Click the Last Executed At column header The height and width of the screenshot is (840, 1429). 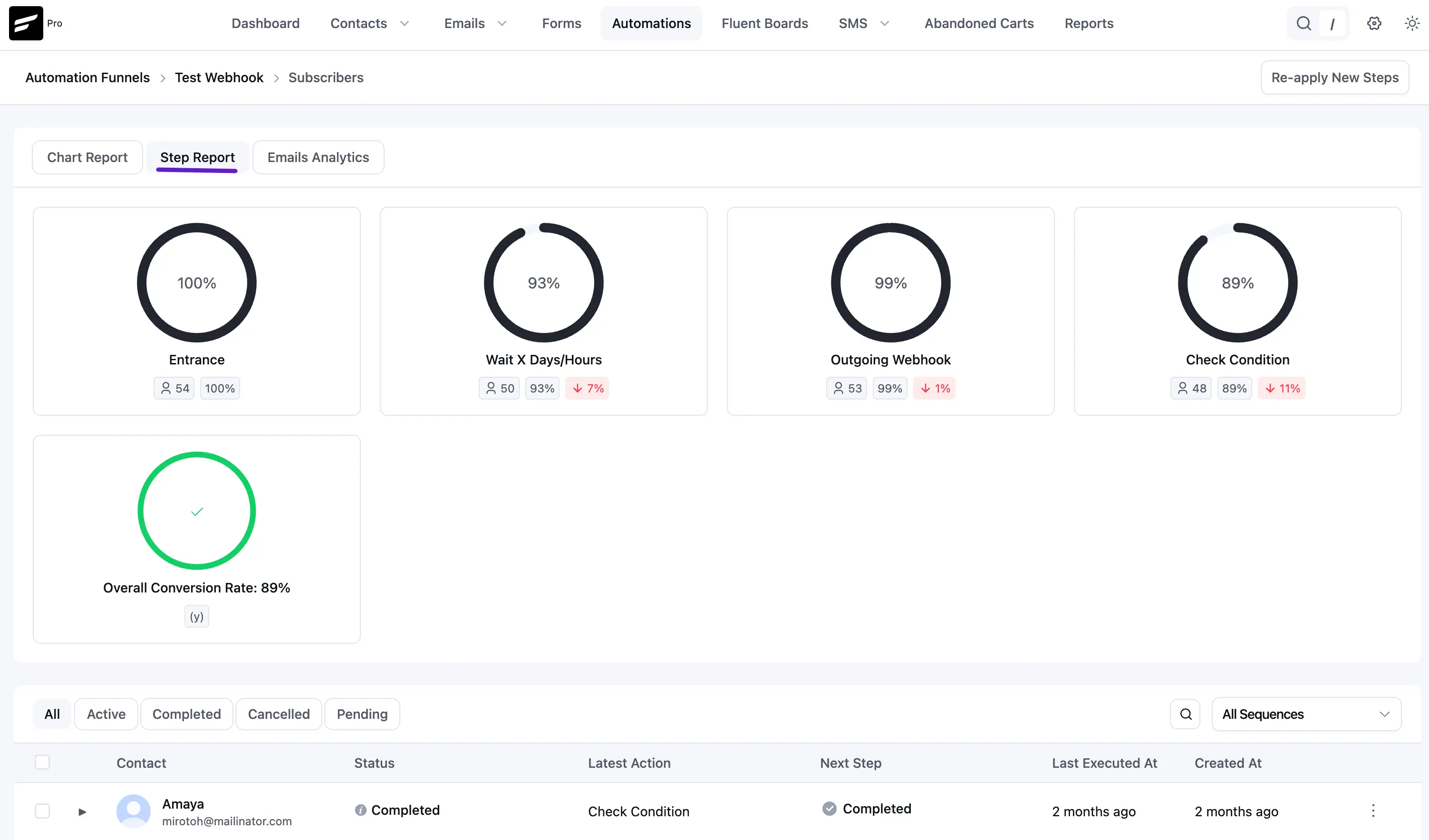1104,763
